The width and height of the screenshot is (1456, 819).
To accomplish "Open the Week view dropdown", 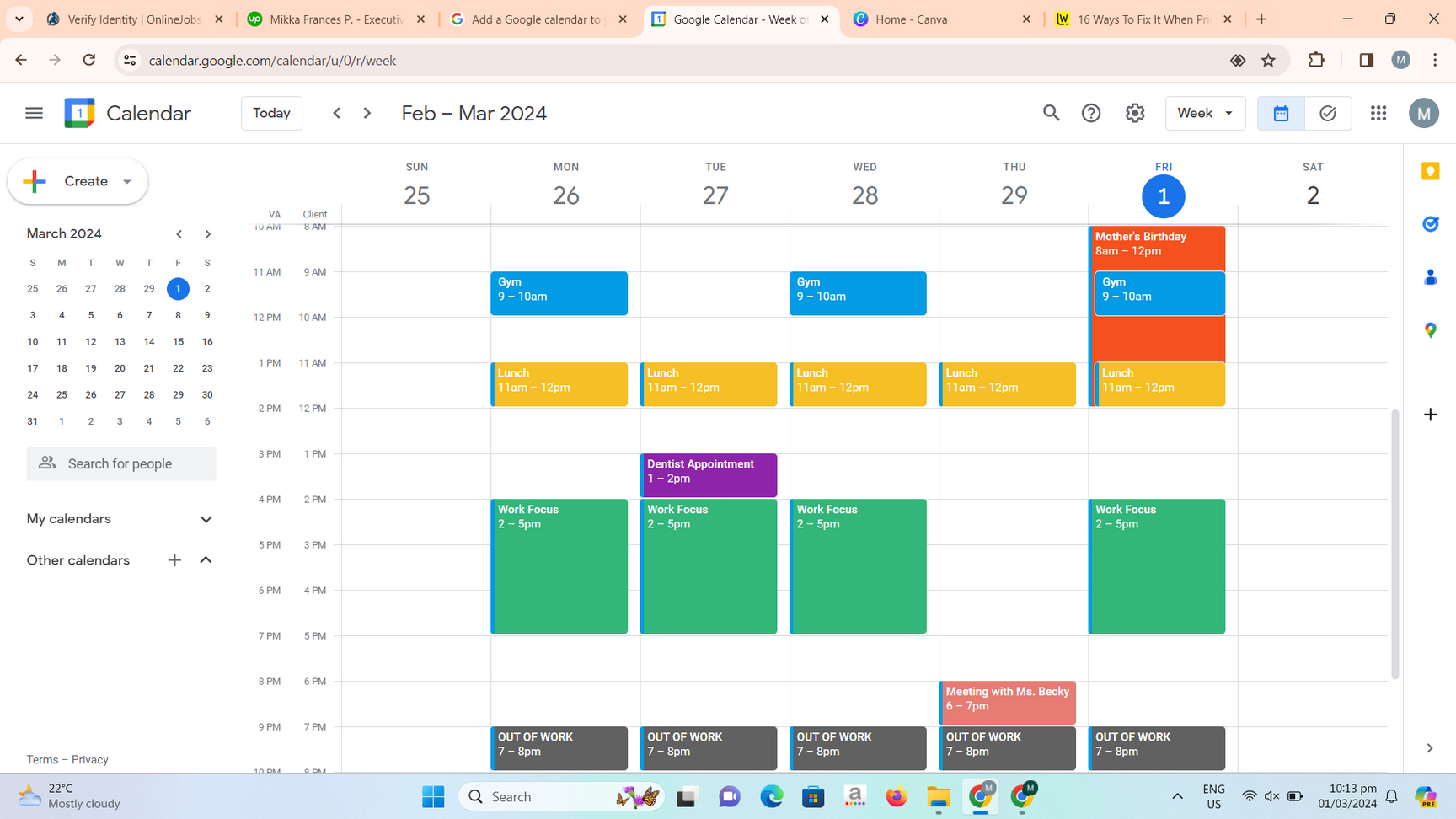I will point(1205,113).
